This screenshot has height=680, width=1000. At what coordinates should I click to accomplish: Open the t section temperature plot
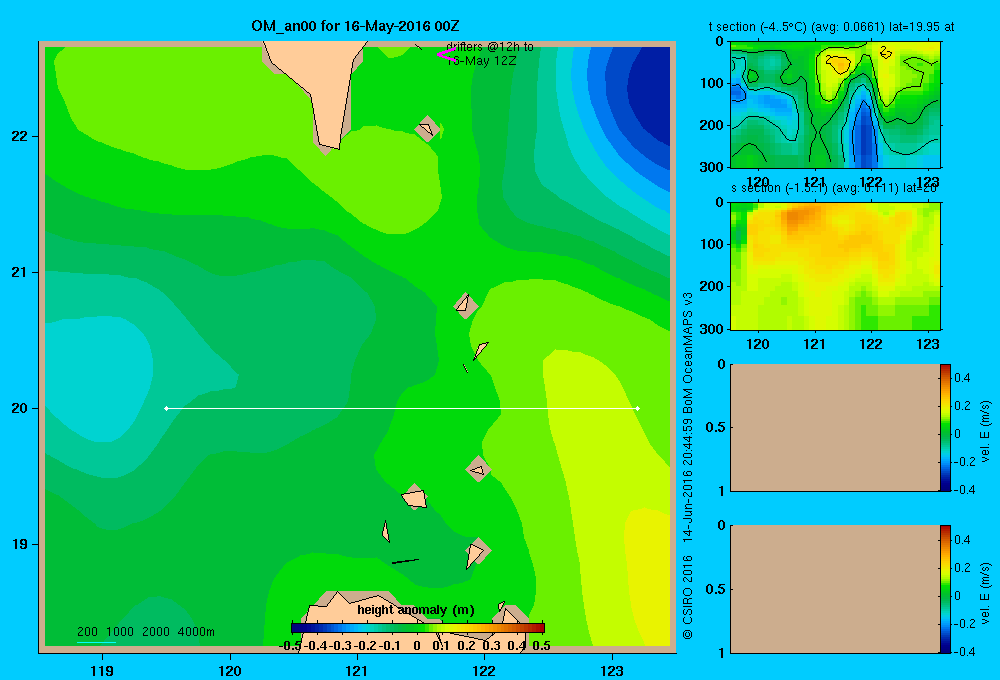(x=835, y=105)
